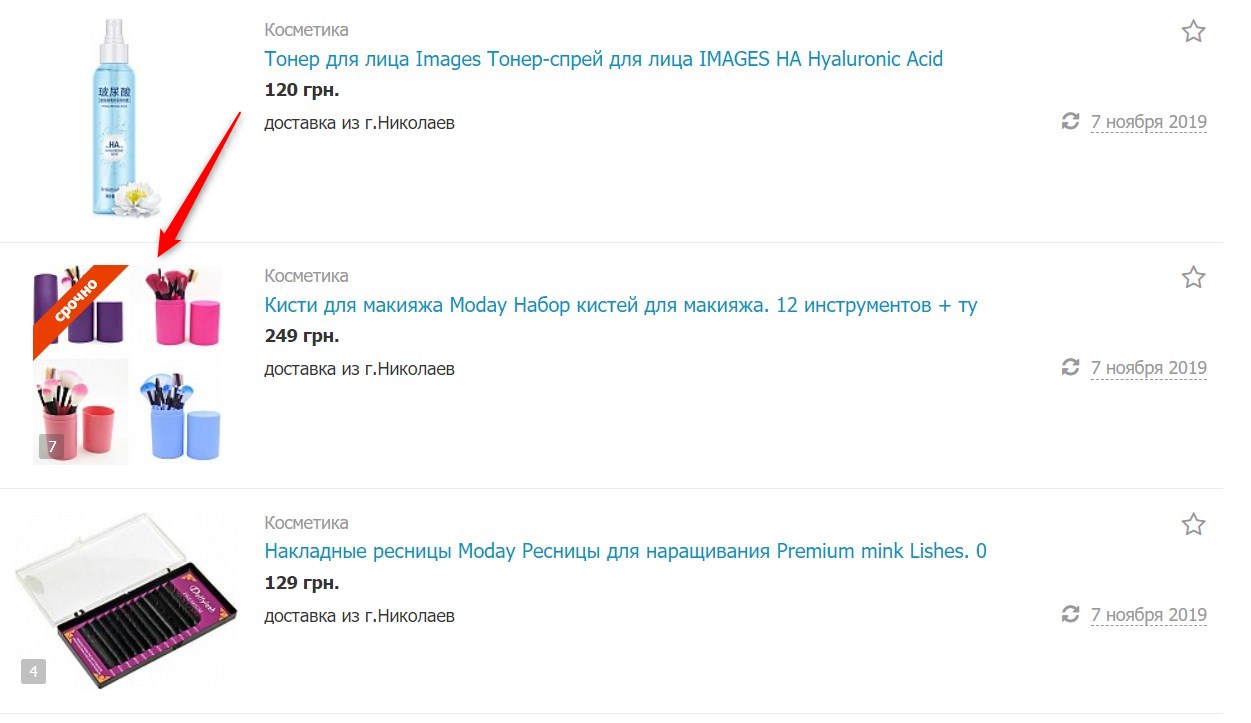1251x723 pixels.
Task: Favorite the Images toner listing with star
Action: (1193, 31)
